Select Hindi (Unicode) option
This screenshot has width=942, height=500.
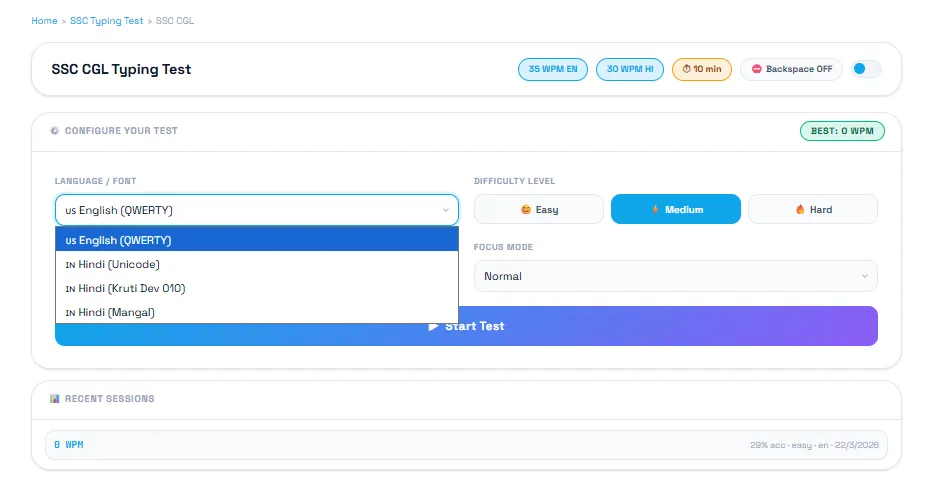tap(256, 264)
